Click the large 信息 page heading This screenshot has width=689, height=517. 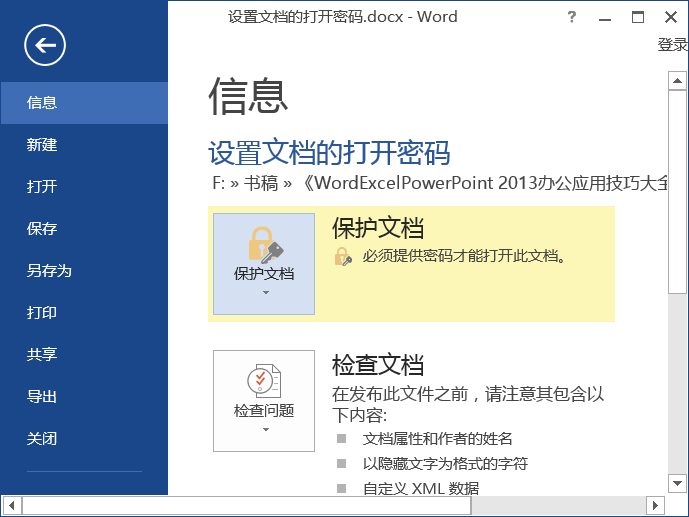tap(248, 96)
